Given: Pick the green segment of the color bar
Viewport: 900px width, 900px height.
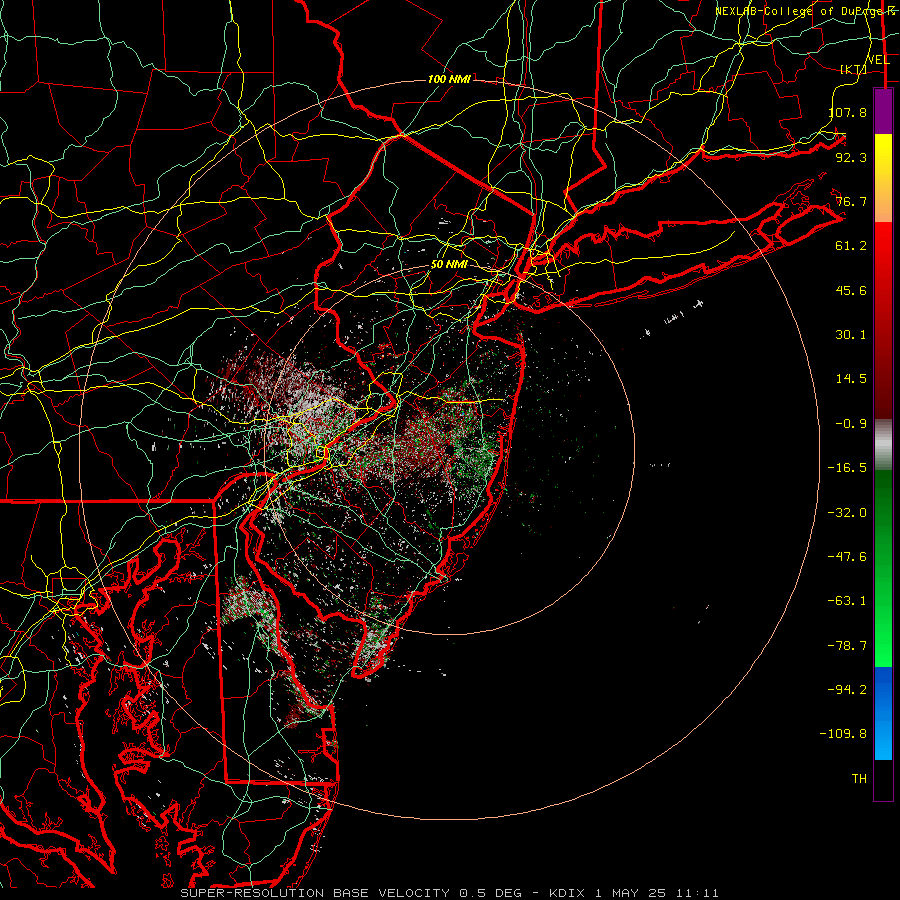Looking at the screenshot, I should pyautogui.click(x=883, y=568).
